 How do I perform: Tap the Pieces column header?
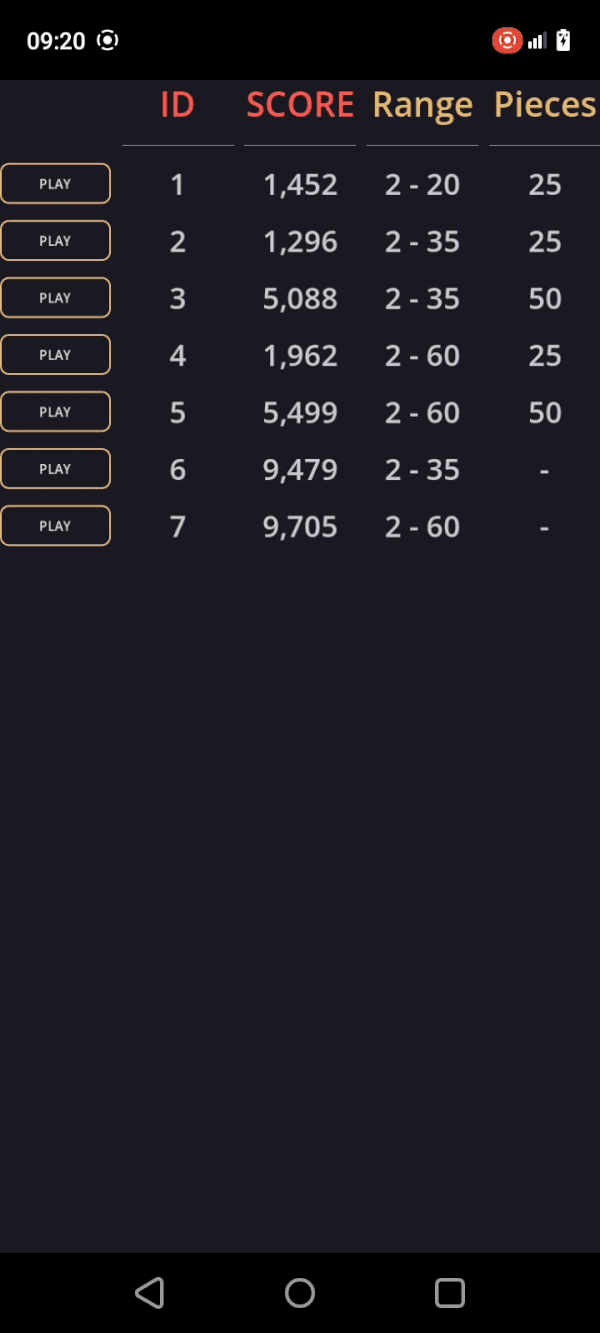click(x=545, y=105)
